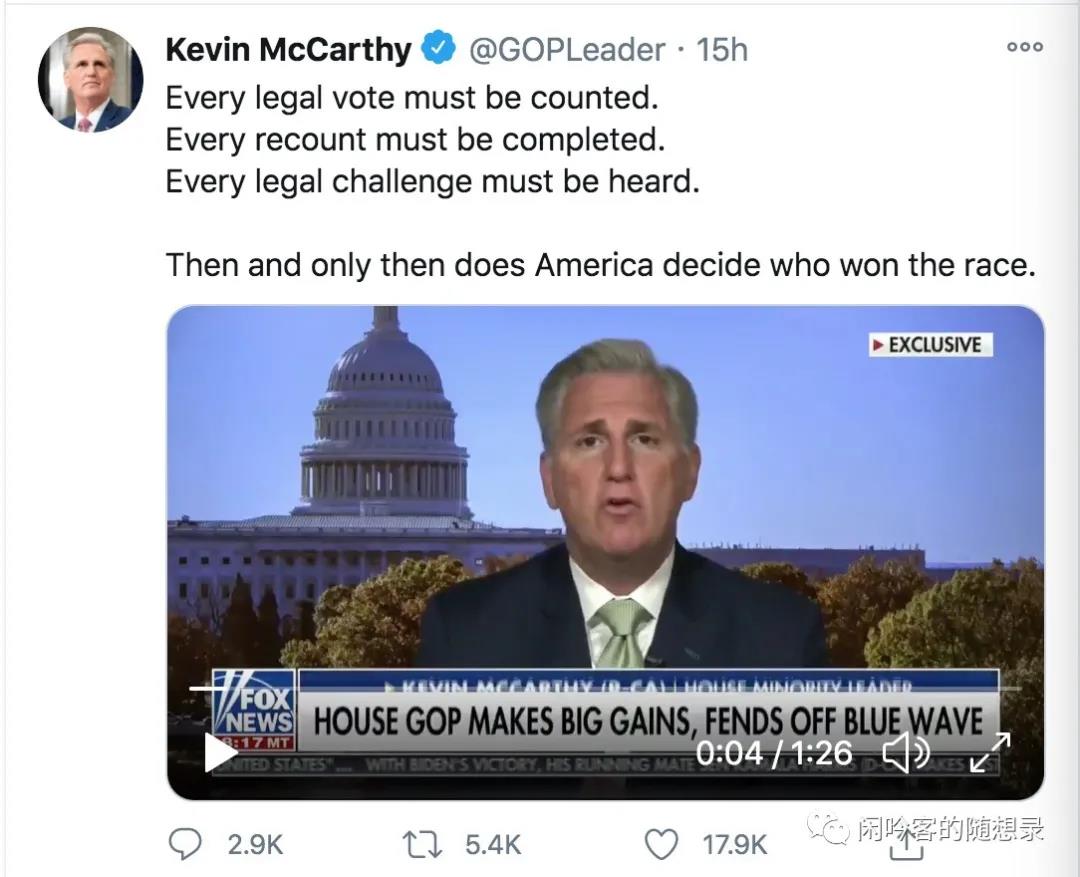Open Kevin McCarthy's profile picture
This screenshot has height=877, width=1080.
pyautogui.click(x=90, y=79)
